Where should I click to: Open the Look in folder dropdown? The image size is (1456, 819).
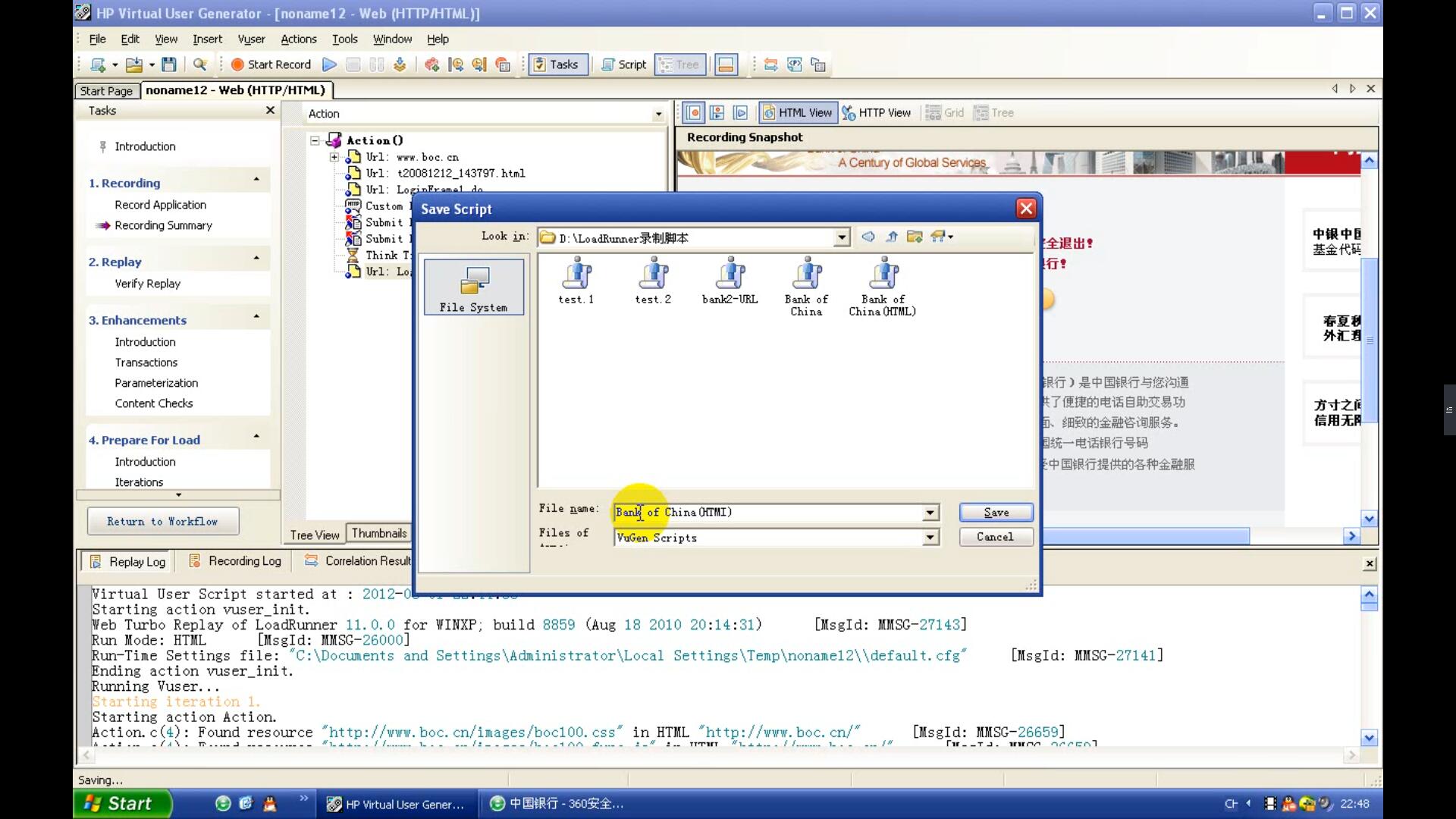coord(842,238)
